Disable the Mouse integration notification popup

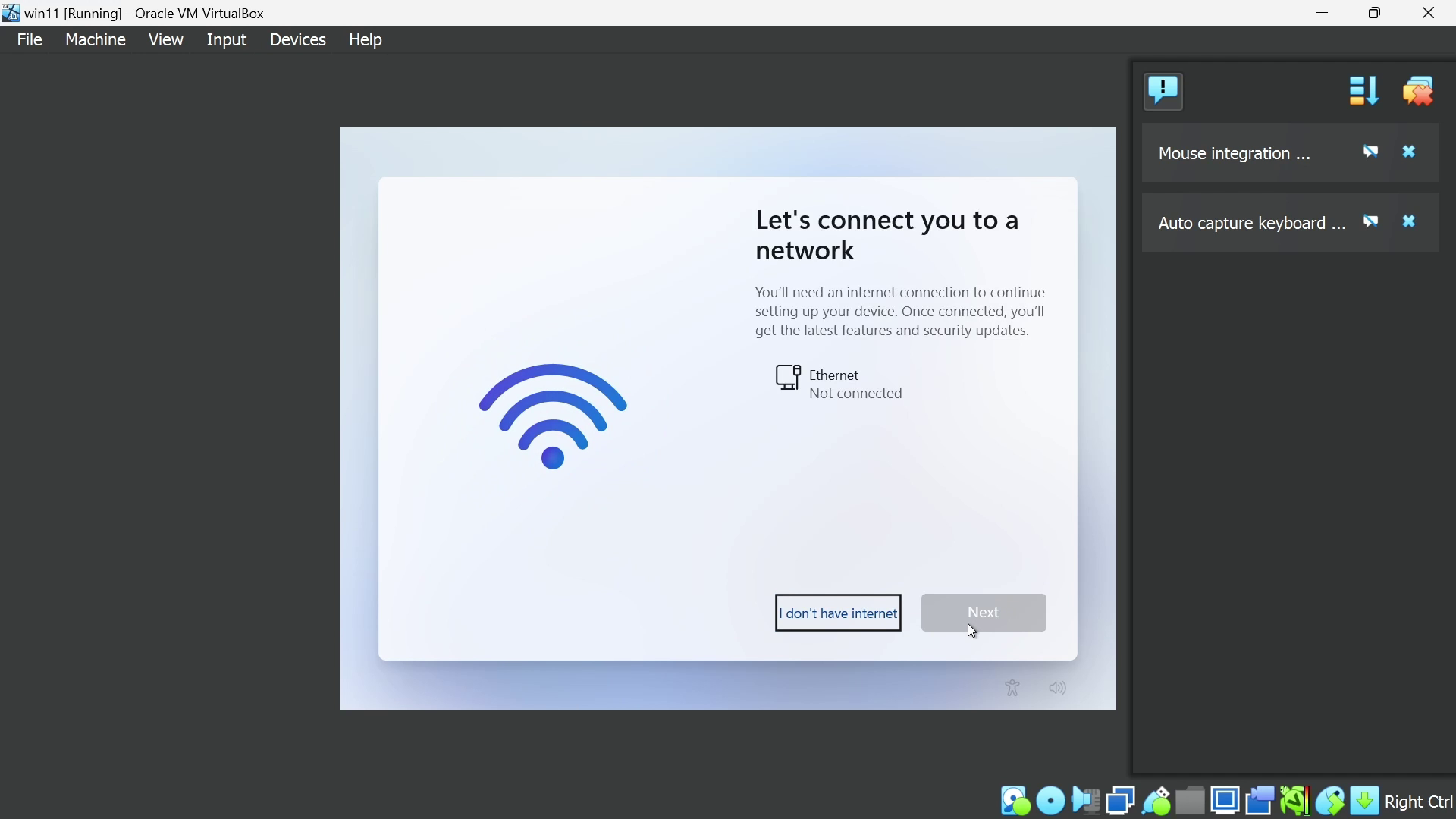(1372, 152)
